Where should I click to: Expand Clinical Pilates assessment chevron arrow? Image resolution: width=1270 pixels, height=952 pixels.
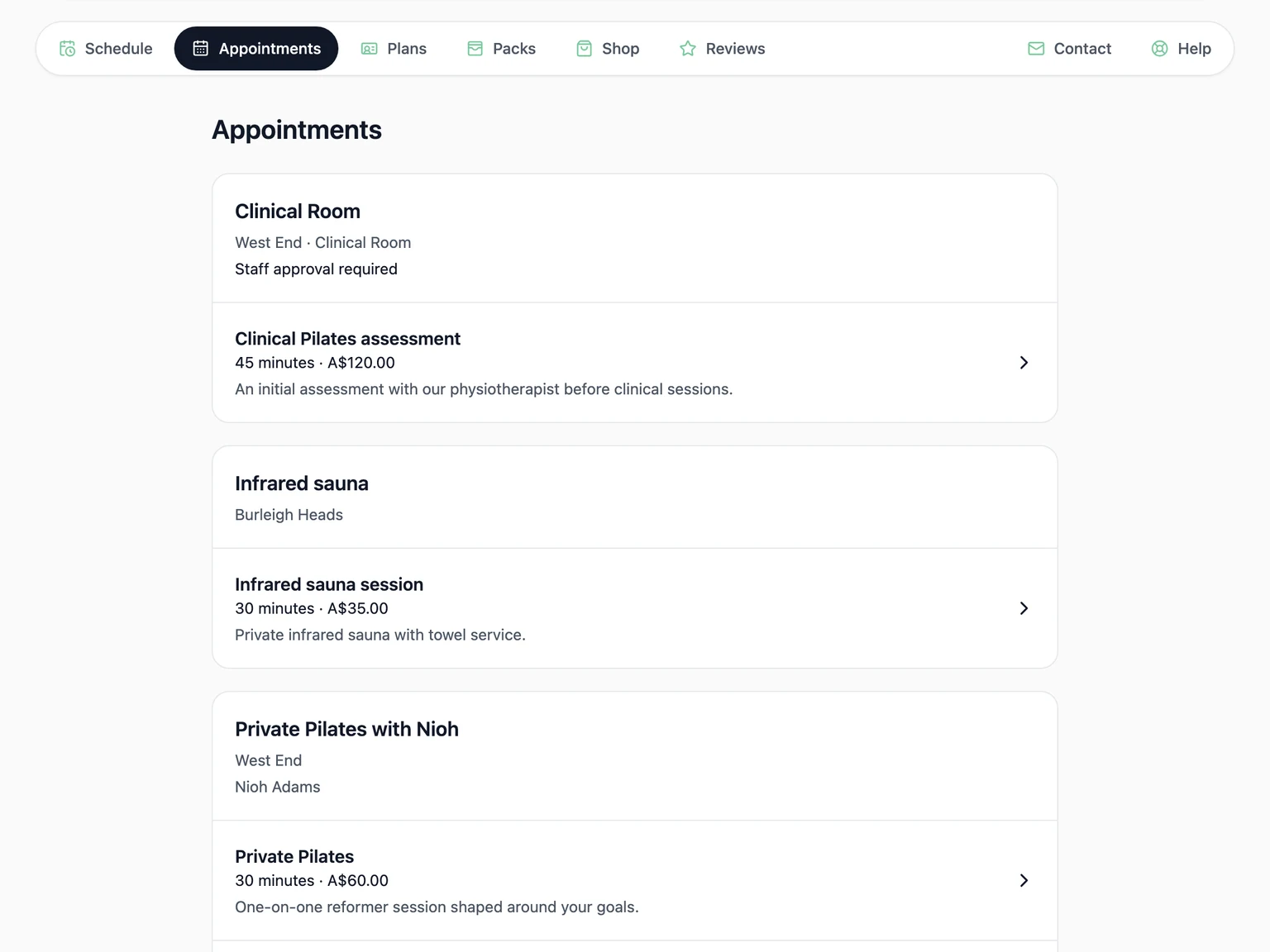(x=1024, y=363)
